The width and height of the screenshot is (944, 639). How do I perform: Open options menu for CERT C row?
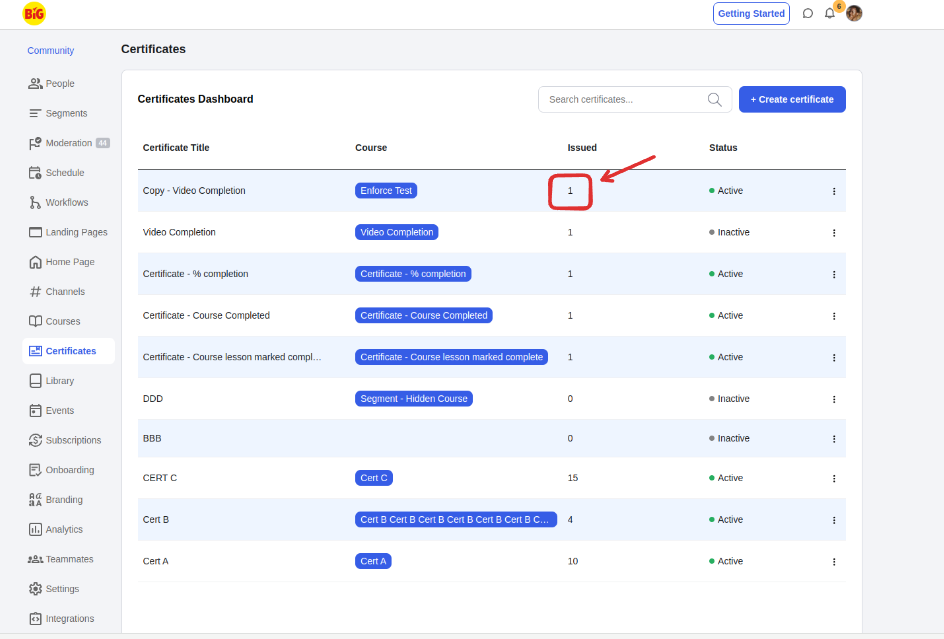(834, 478)
